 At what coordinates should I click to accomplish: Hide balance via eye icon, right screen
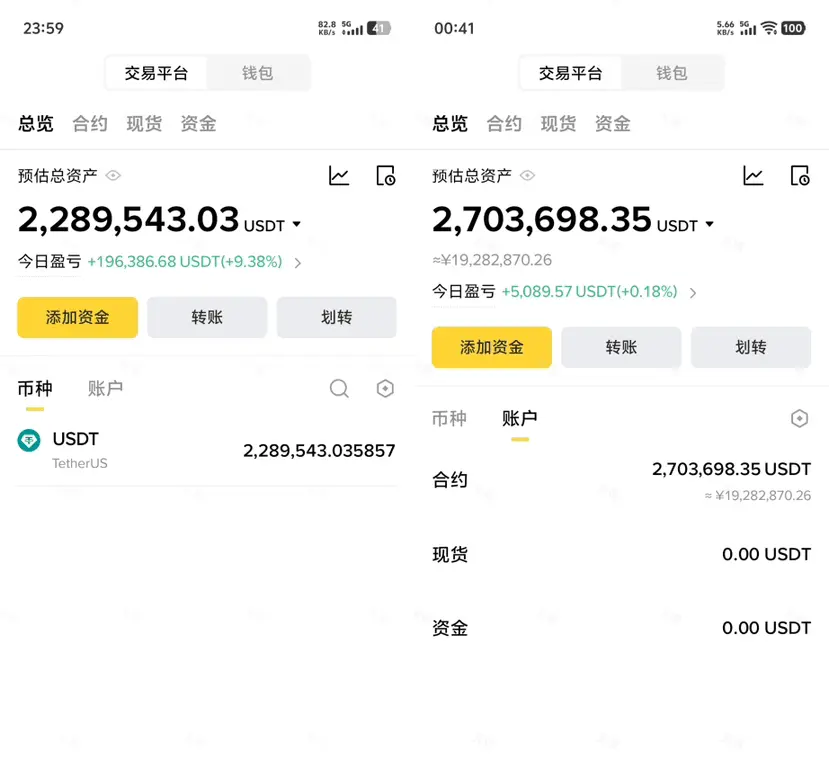point(527,176)
